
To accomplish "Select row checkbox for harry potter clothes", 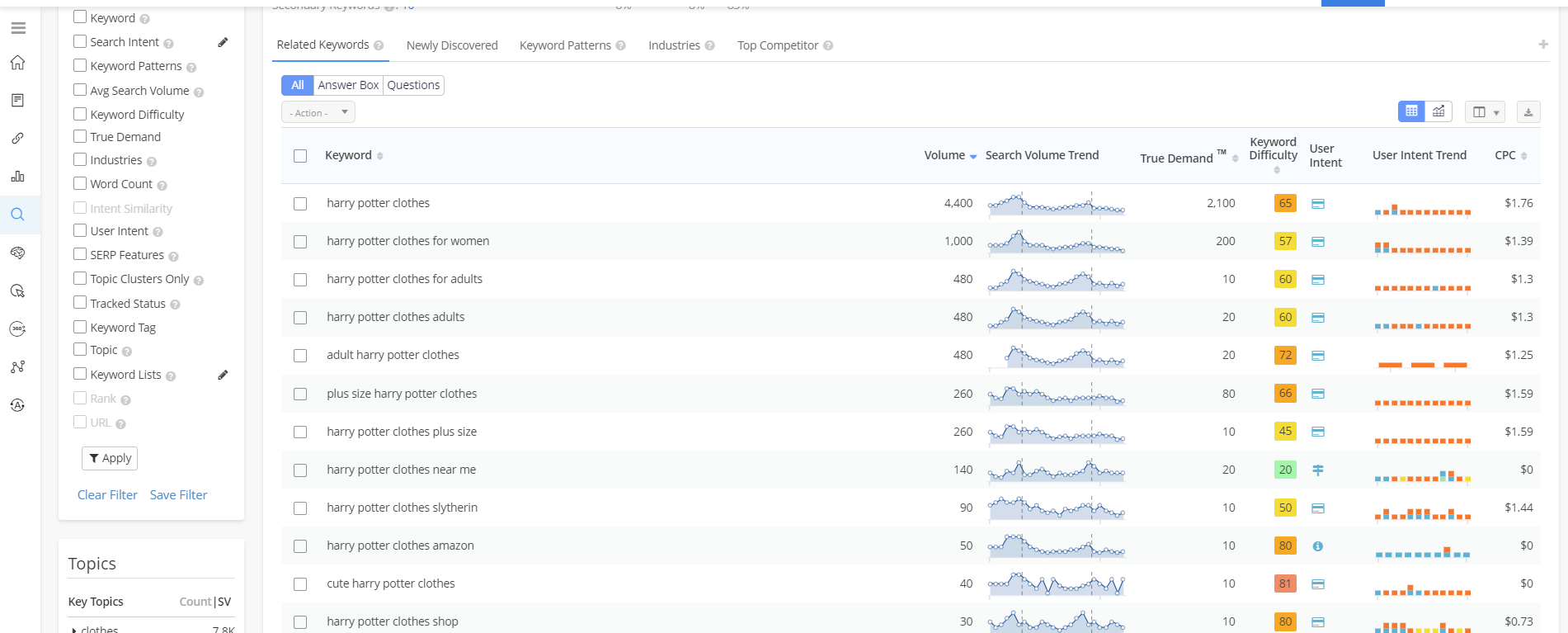I will coord(300,204).
